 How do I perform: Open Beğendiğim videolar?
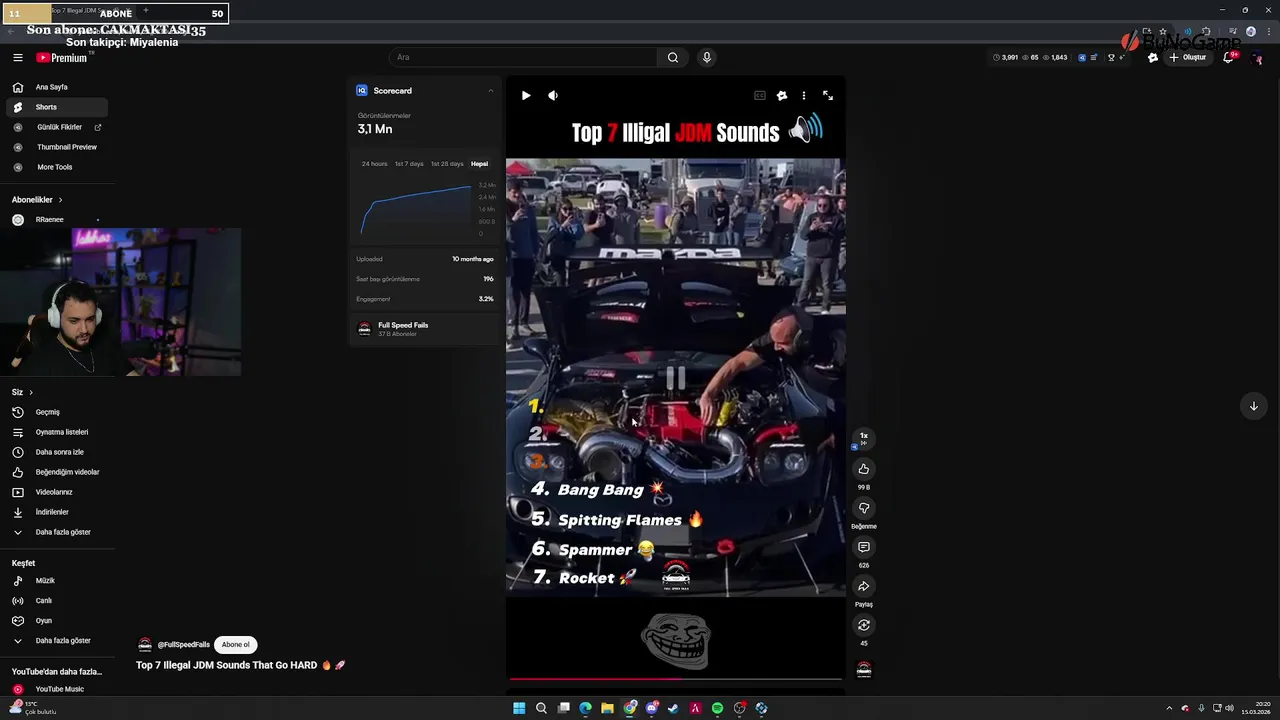(x=55, y=472)
